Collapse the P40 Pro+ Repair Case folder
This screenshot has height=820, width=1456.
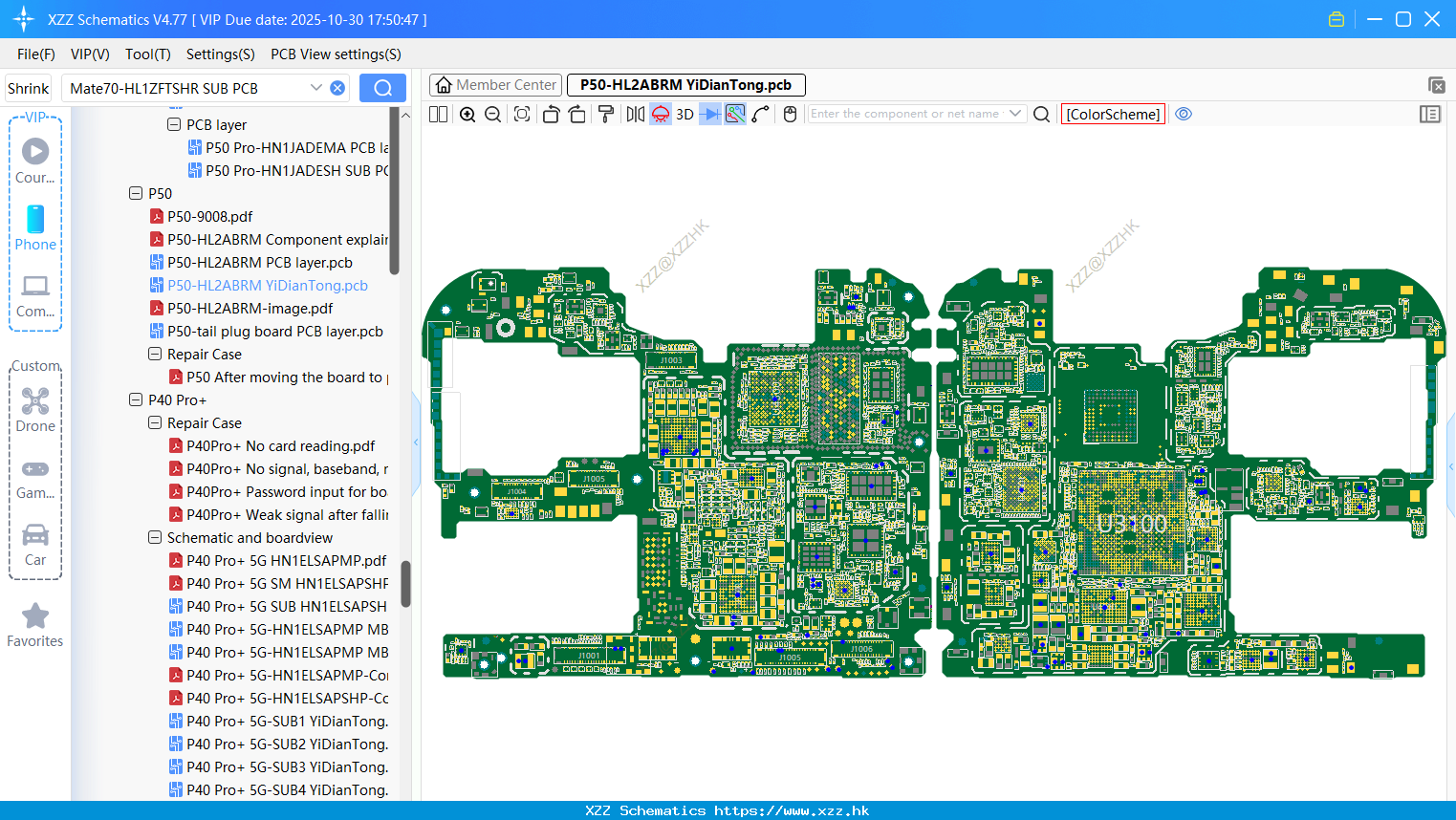[x=155, y=422]
